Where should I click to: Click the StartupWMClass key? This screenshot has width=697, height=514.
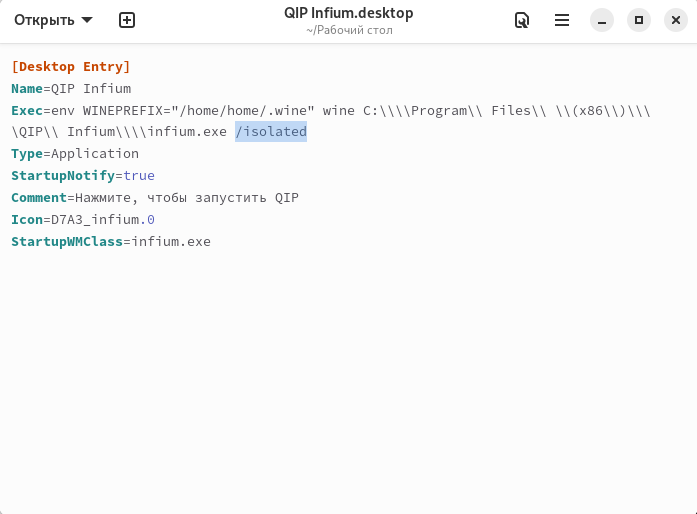tap(67, 241)
